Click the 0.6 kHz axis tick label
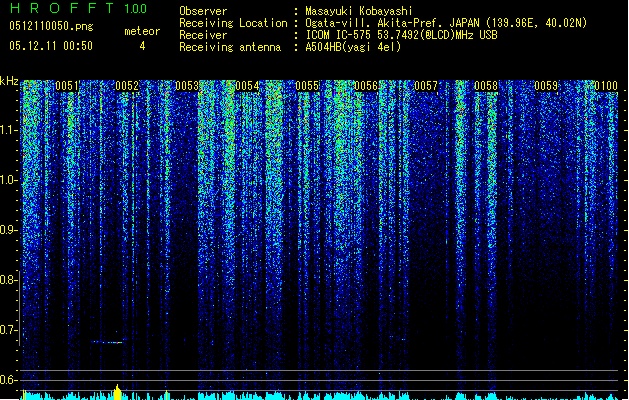The width and height of the screenshot is (629, 400). pos(8,380)
